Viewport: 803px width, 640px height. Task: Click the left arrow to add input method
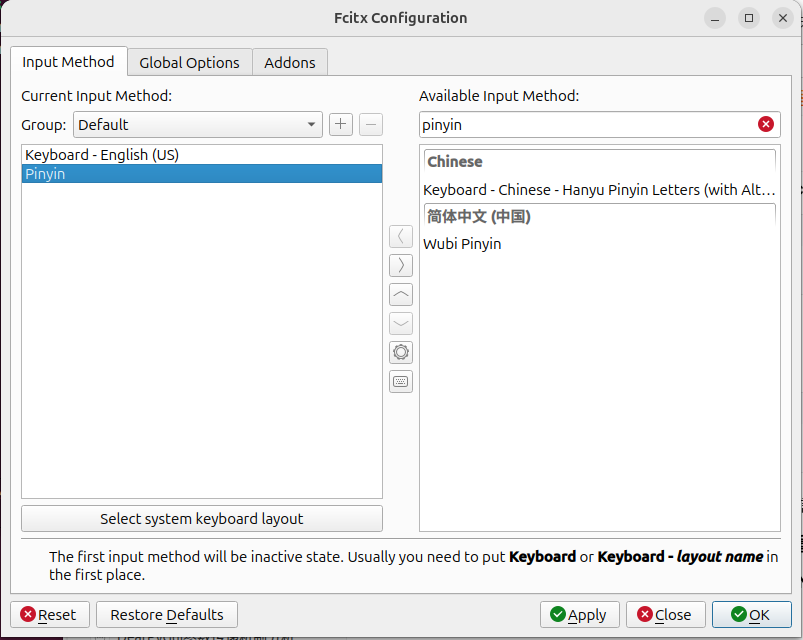tap(400, 237)
